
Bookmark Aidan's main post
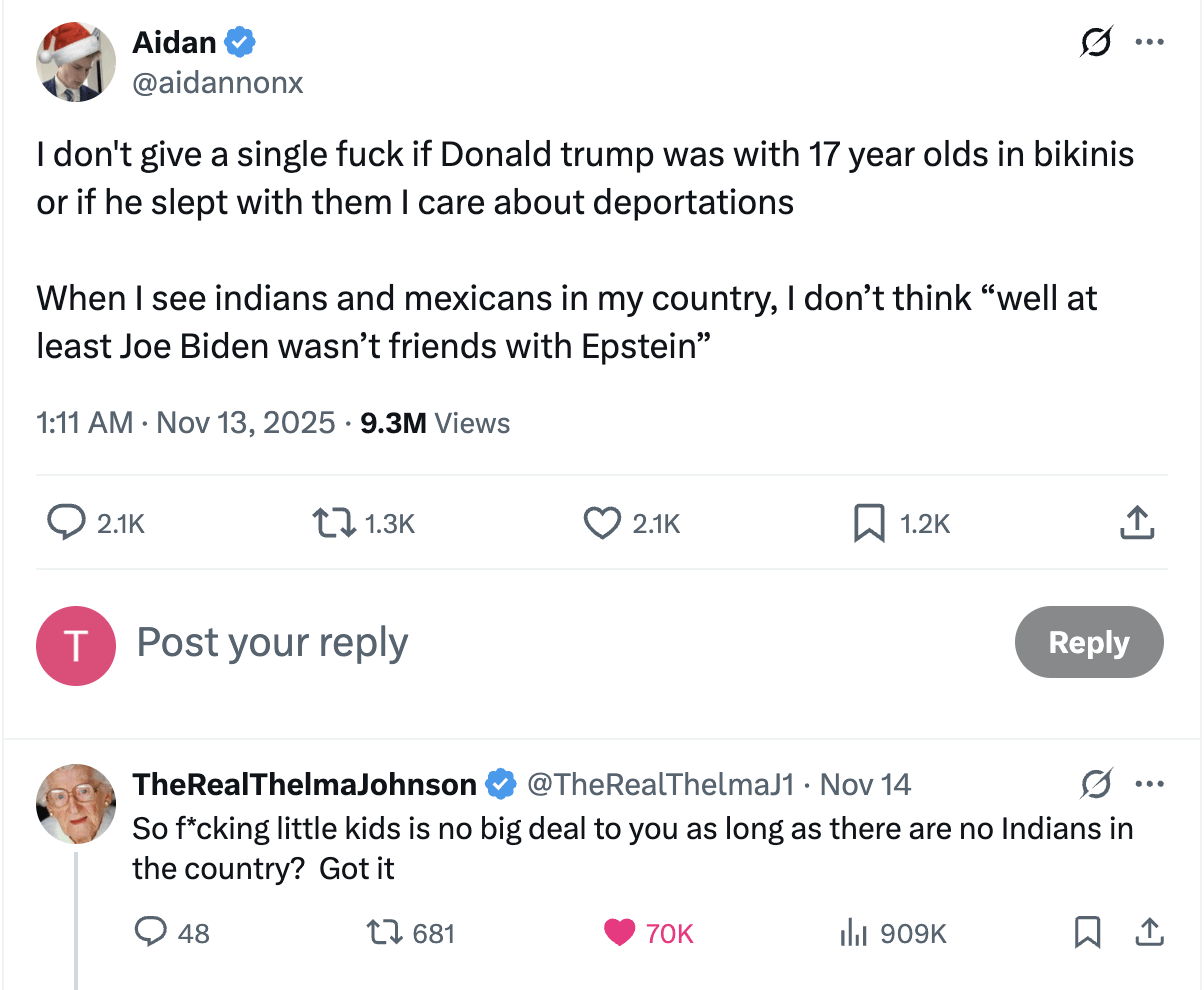[868, 522]
